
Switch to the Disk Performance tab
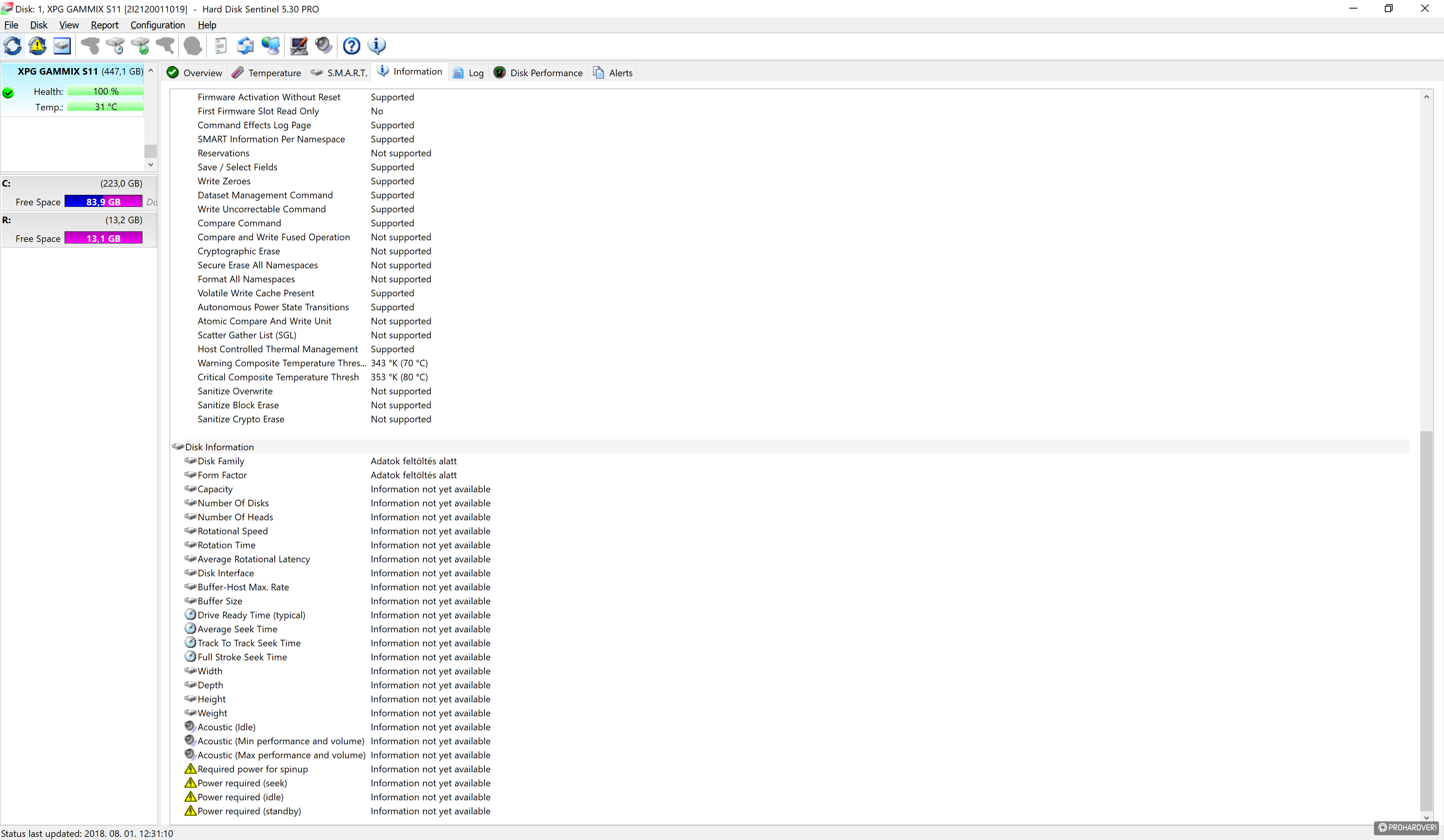coord(538,73)
